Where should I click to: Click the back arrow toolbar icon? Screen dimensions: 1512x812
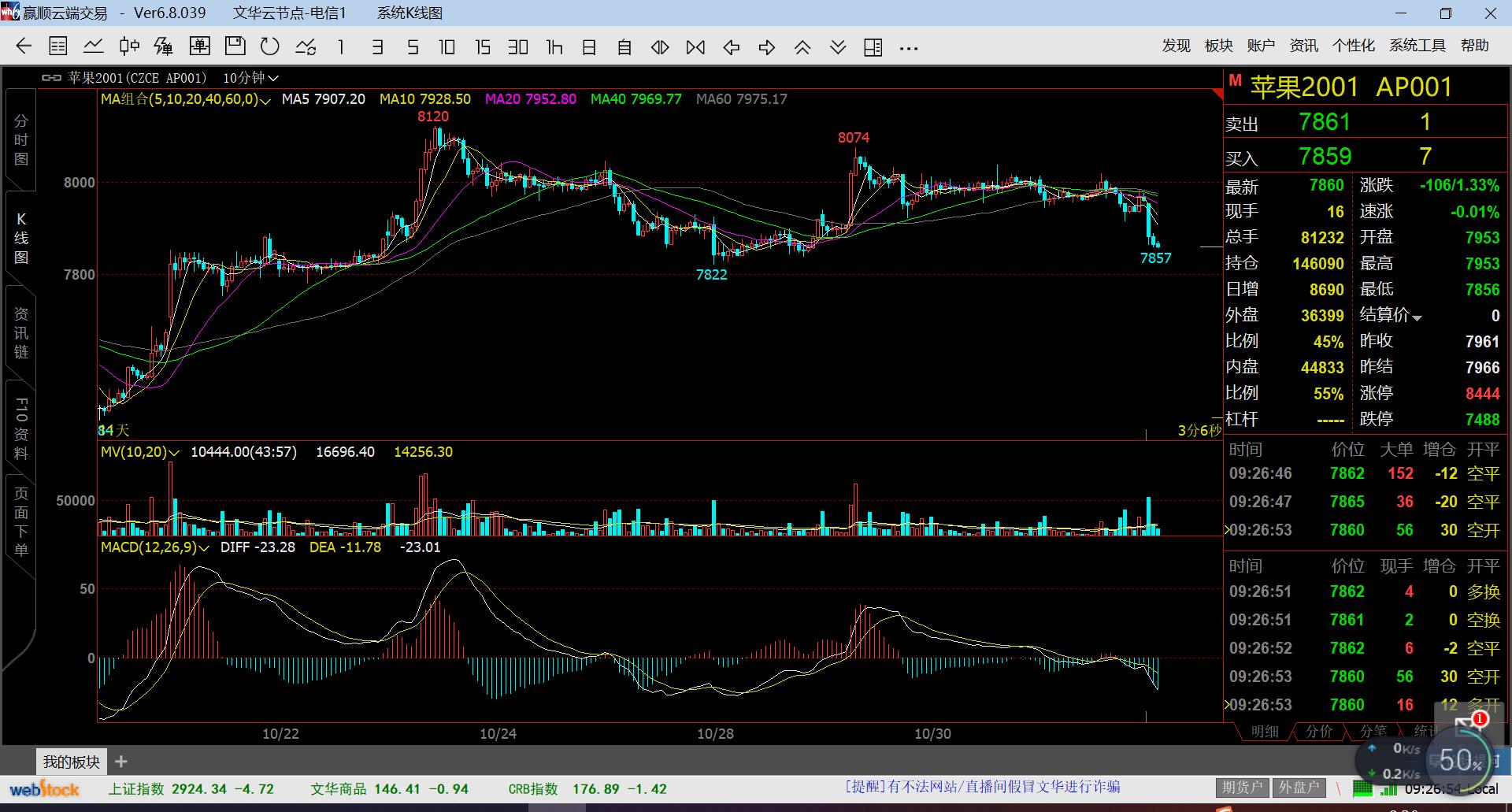(x=24, y=46)
